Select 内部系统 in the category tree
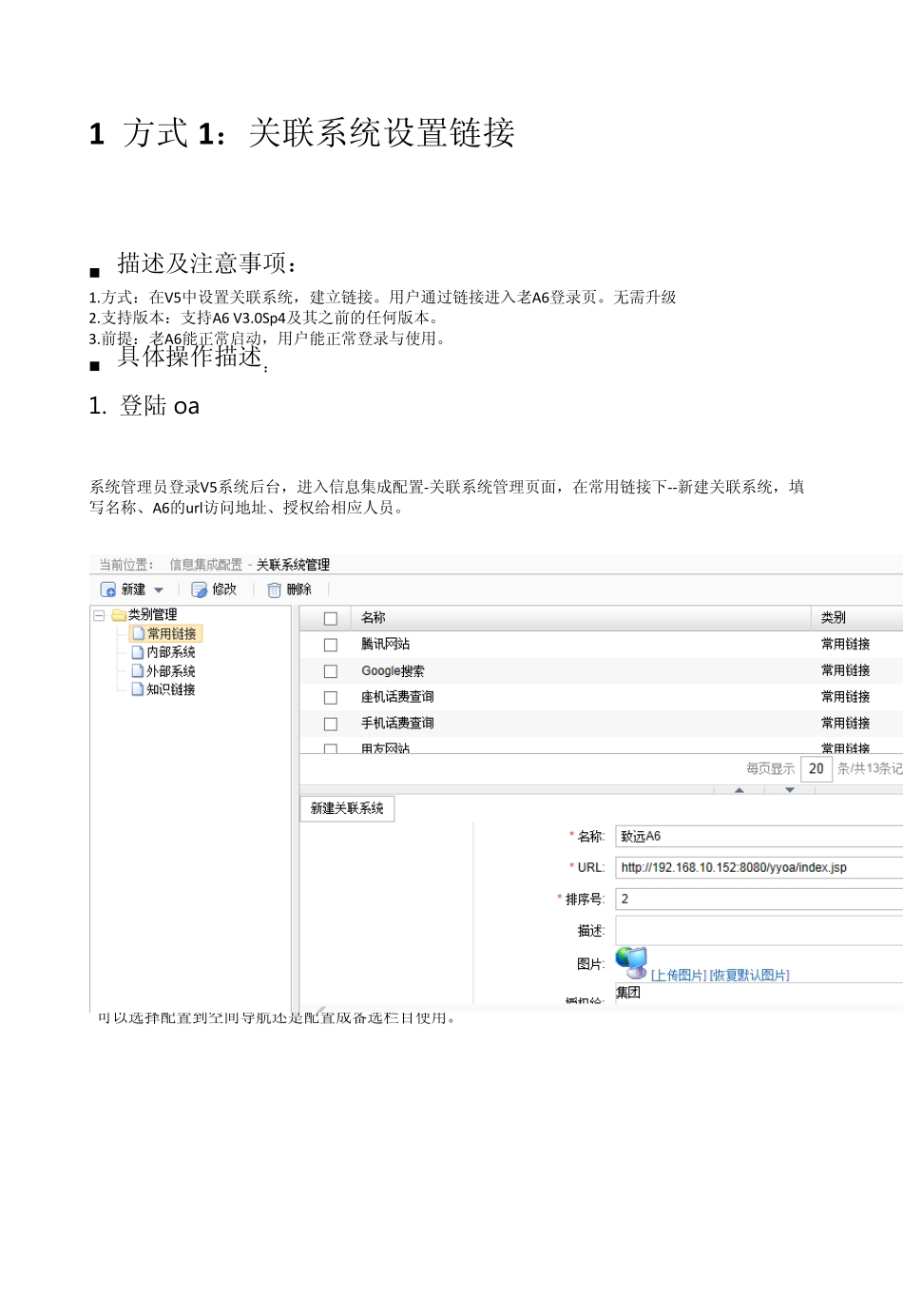The width and height of the screenshot is (903, 1316). point(171,652)
